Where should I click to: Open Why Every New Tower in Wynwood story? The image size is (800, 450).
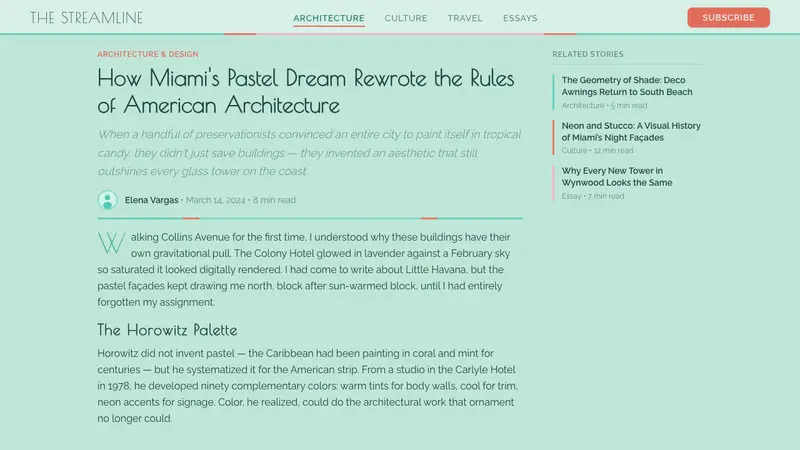[x=617, y=177]
